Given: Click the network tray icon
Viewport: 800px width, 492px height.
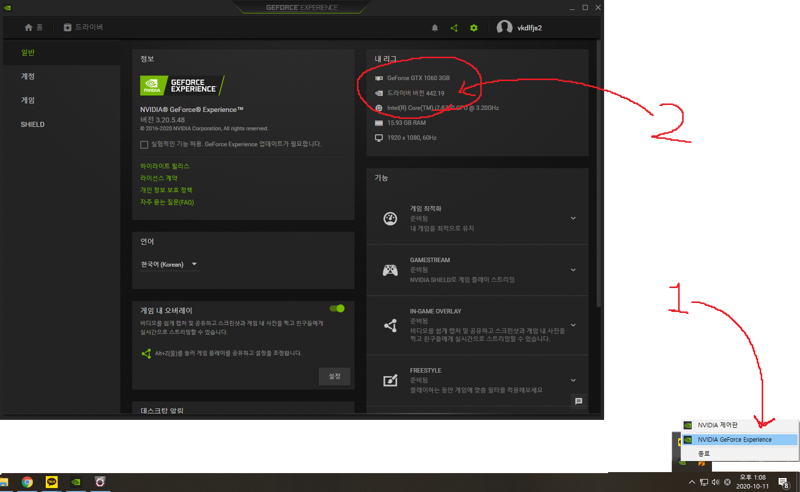Looking at the screenshot, I should (704, 482).
